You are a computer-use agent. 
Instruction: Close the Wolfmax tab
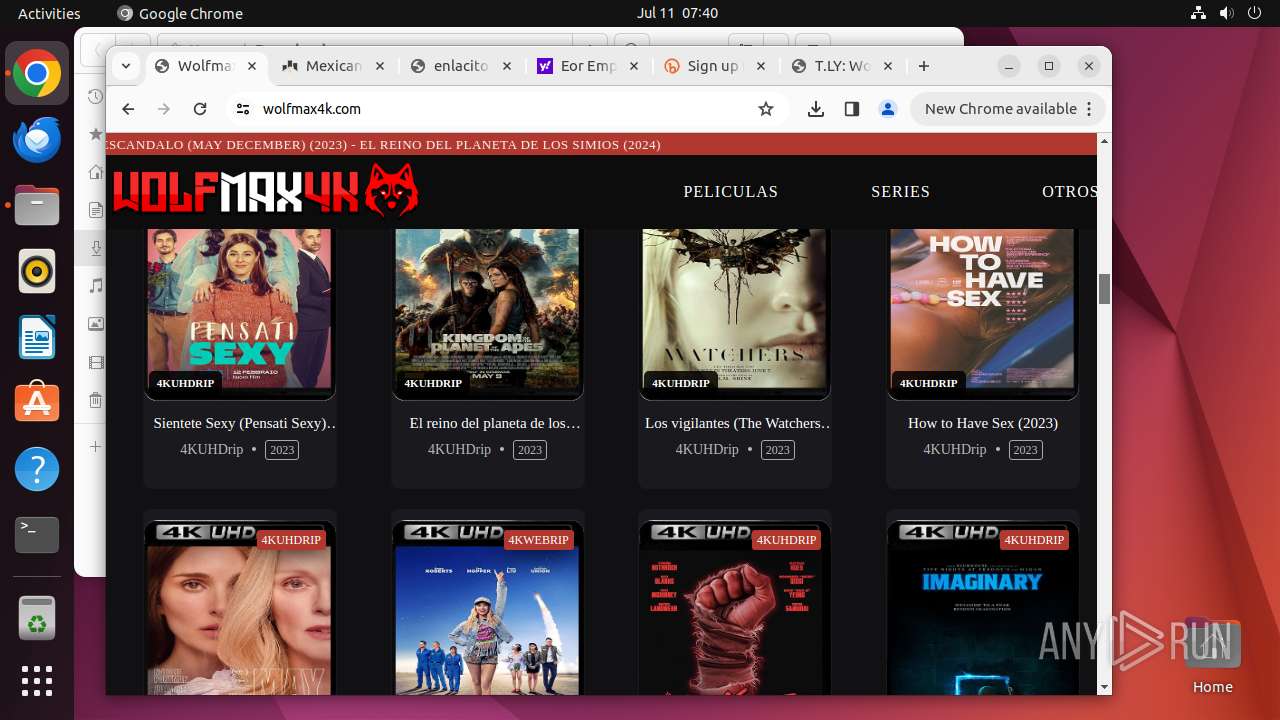pos(252,66)
